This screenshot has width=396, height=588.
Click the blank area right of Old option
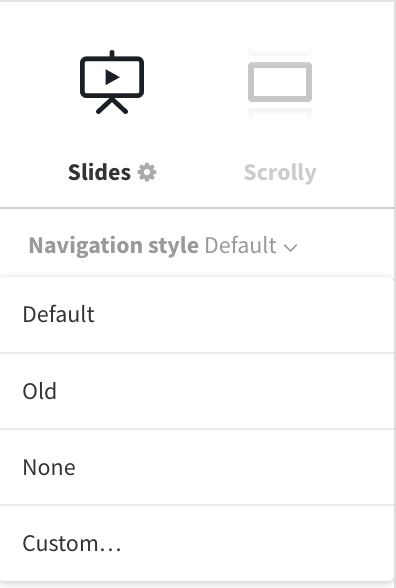click(x=225, y=391)
